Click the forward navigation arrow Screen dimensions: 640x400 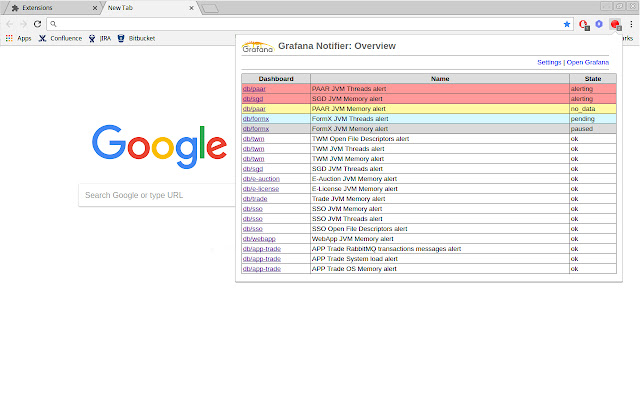pyautogui.click(x=23, y=24)
